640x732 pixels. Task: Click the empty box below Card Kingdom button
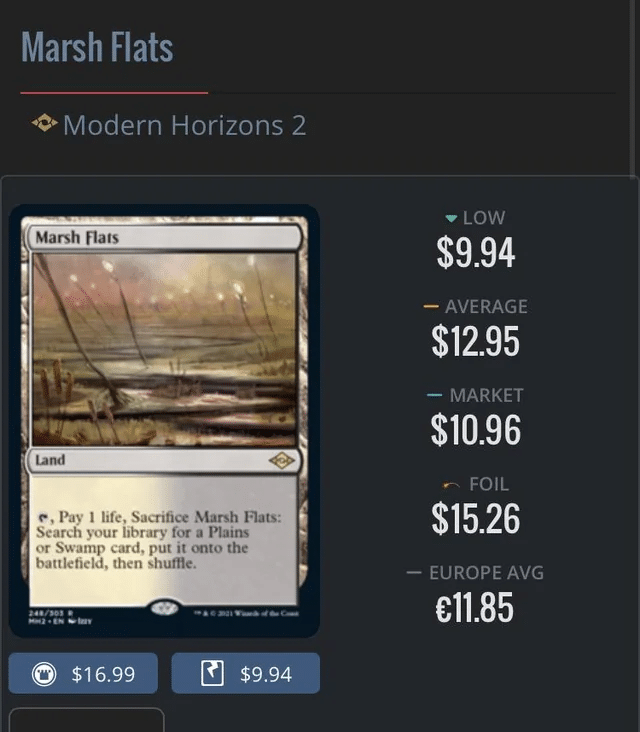86,720
